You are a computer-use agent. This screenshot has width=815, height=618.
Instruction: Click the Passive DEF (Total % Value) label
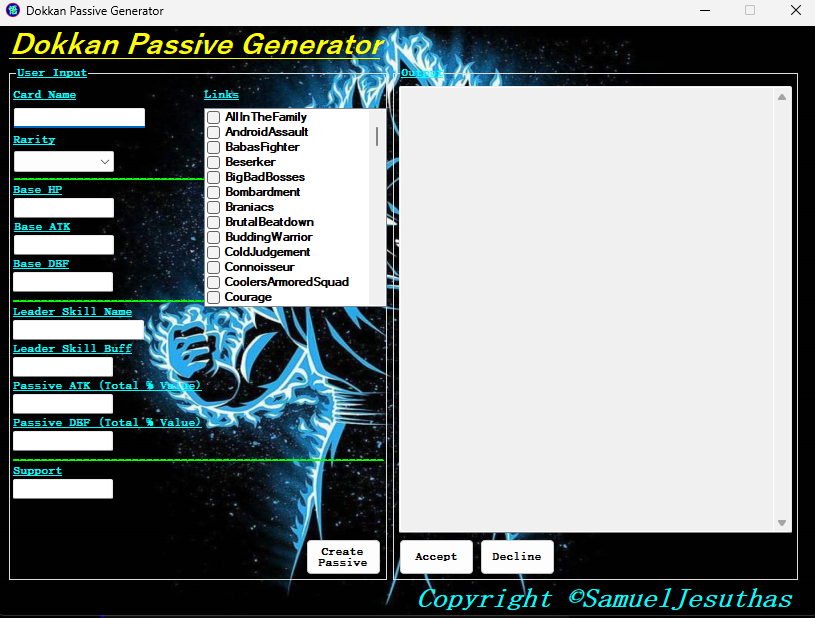click(107, 422)
